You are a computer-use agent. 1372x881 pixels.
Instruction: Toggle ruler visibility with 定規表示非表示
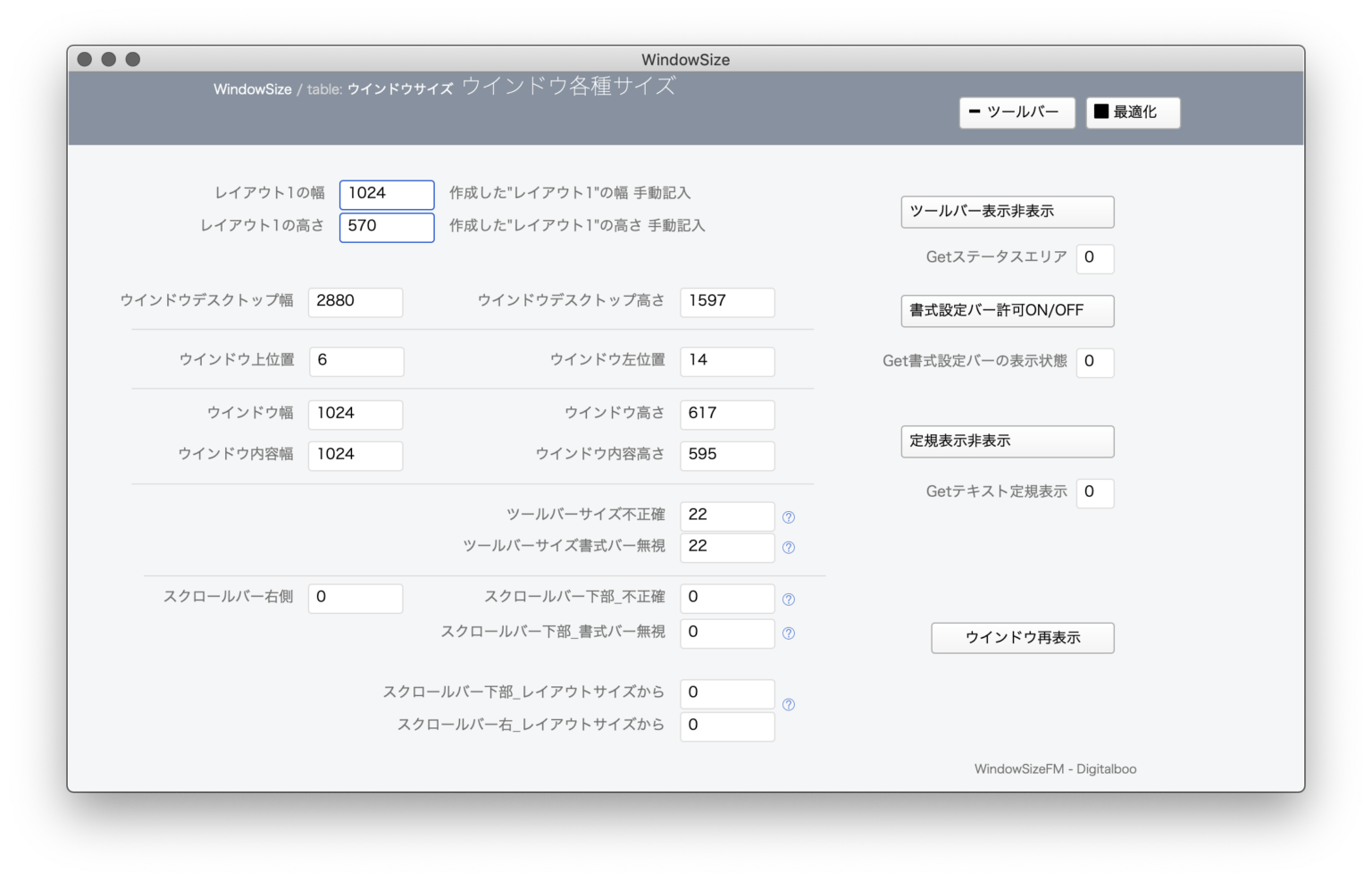tap(1007, 441)
